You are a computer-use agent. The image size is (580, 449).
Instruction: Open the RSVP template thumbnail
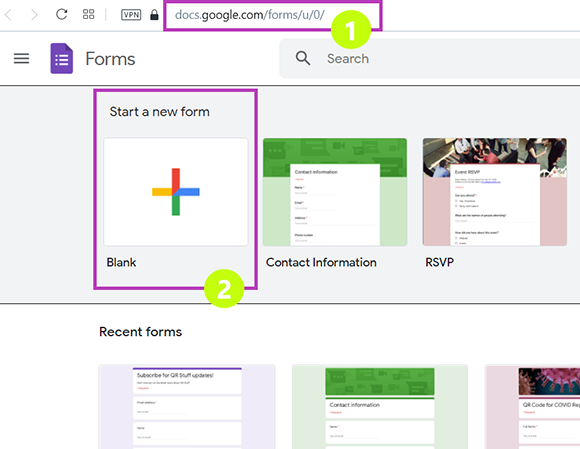tap(495, 192)
